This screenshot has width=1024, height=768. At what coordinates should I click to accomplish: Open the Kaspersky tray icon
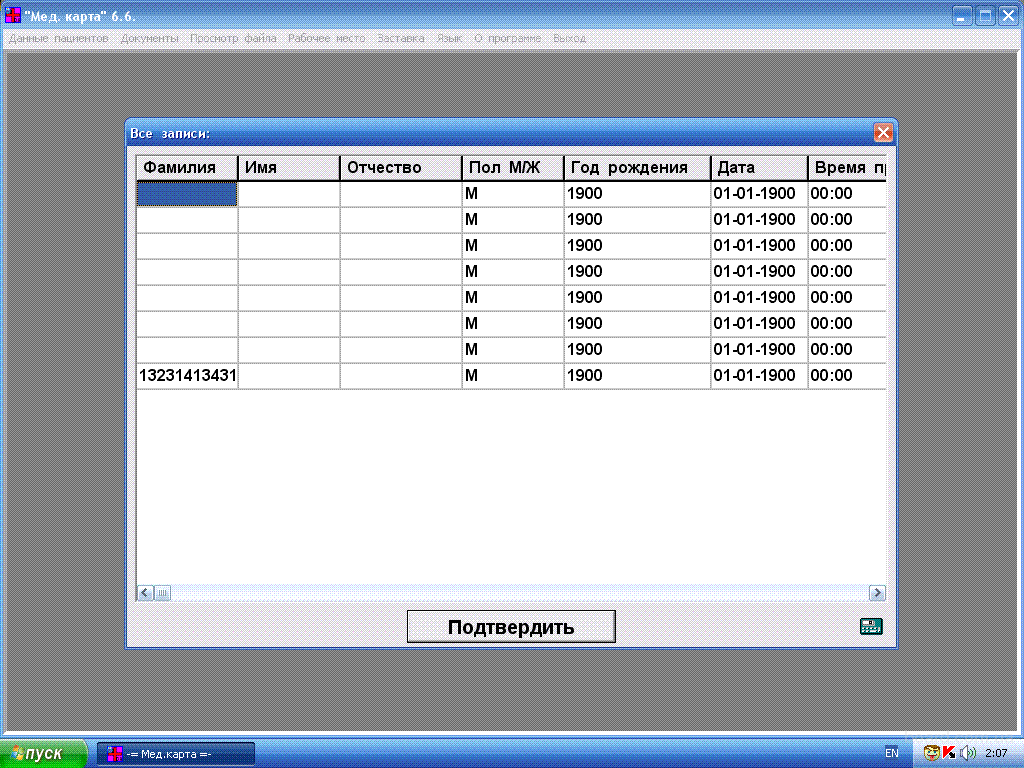pos(948,752)
